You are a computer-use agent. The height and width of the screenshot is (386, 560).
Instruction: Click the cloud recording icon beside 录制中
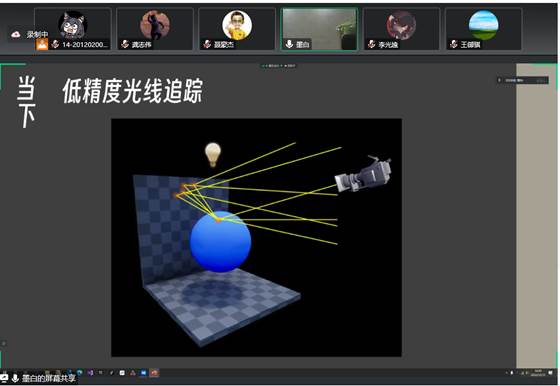click(15, 34)
